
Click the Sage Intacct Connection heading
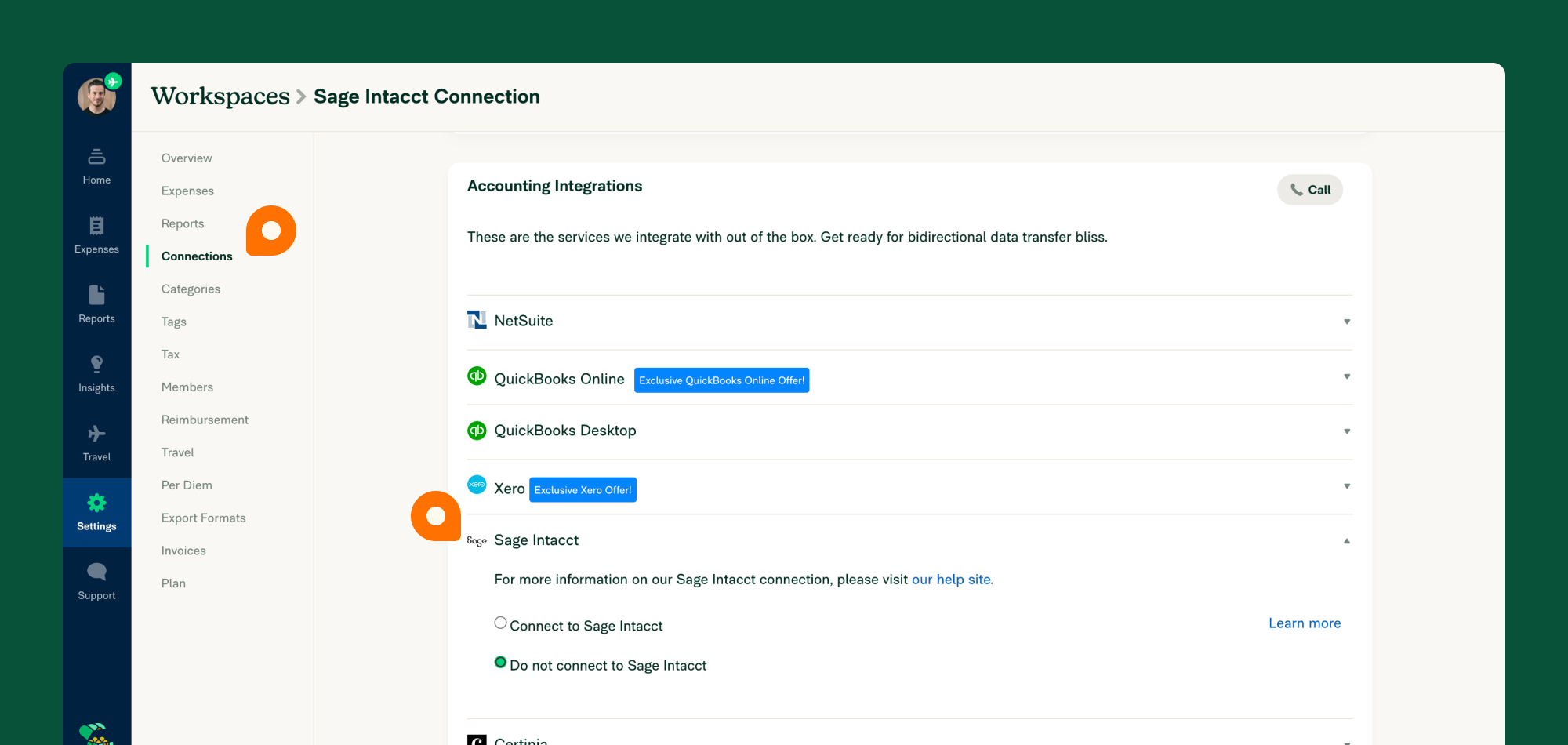(426, 96)
